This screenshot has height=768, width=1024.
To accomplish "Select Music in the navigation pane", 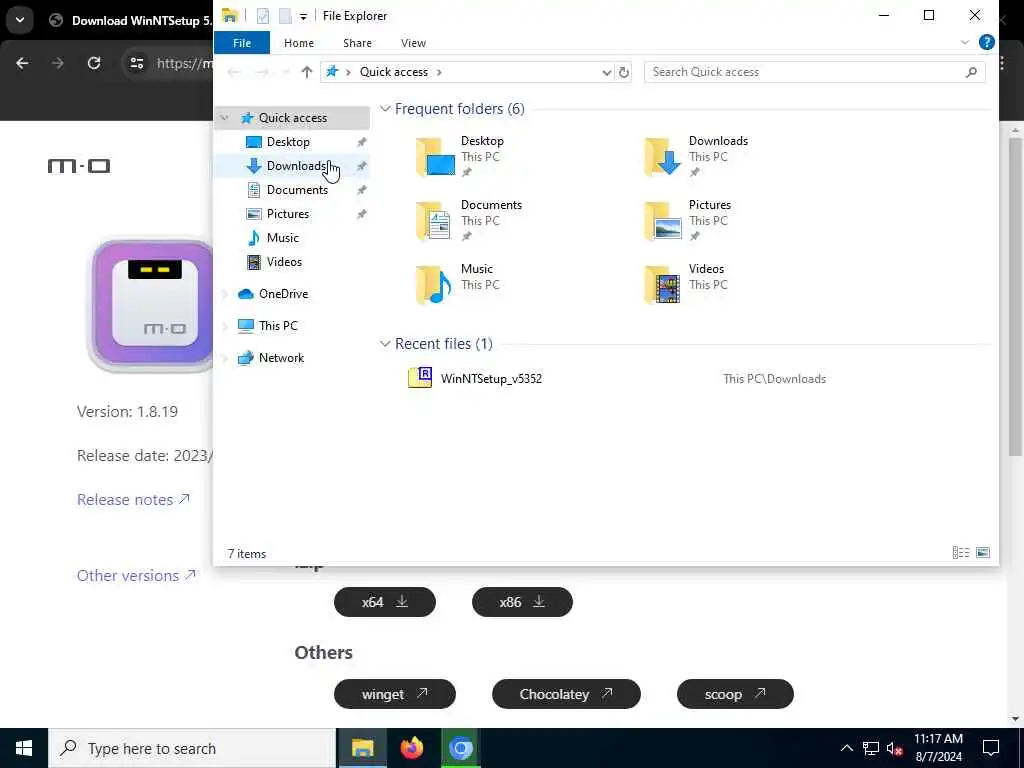I will coord(282,238).
